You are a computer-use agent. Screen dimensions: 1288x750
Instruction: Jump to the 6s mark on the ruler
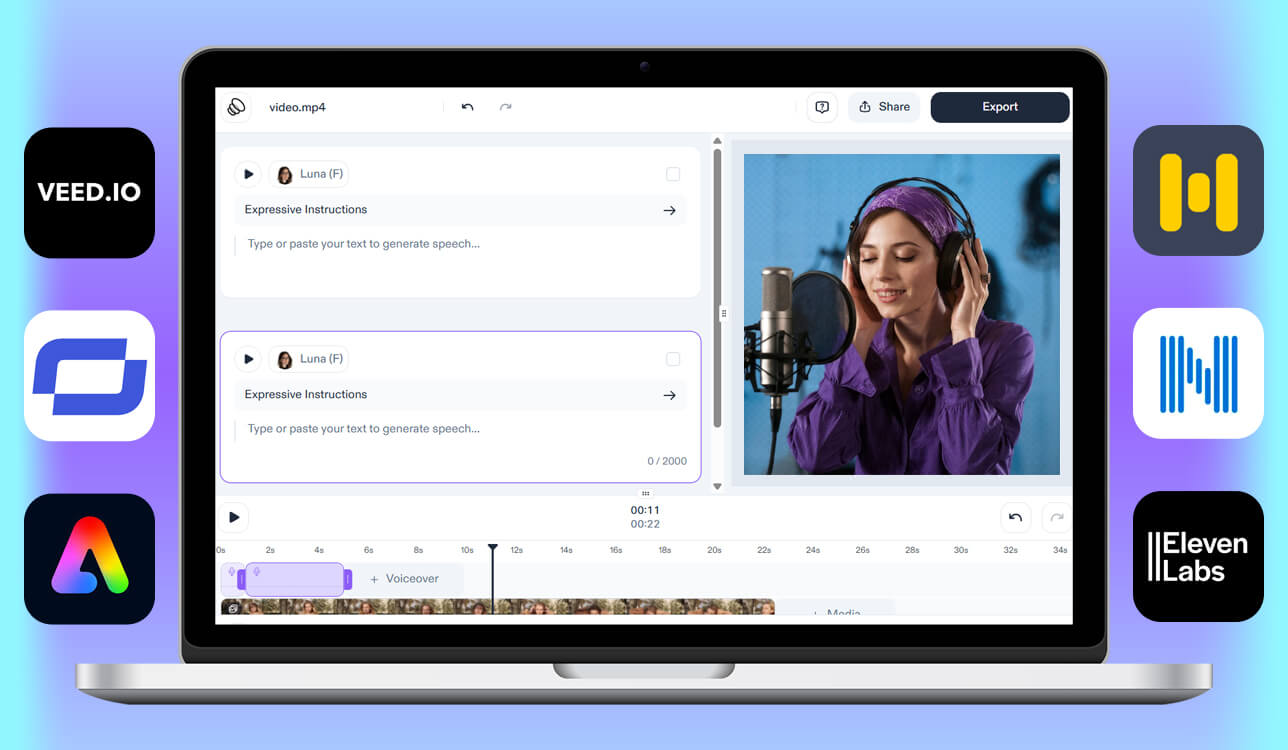[368, 550]
